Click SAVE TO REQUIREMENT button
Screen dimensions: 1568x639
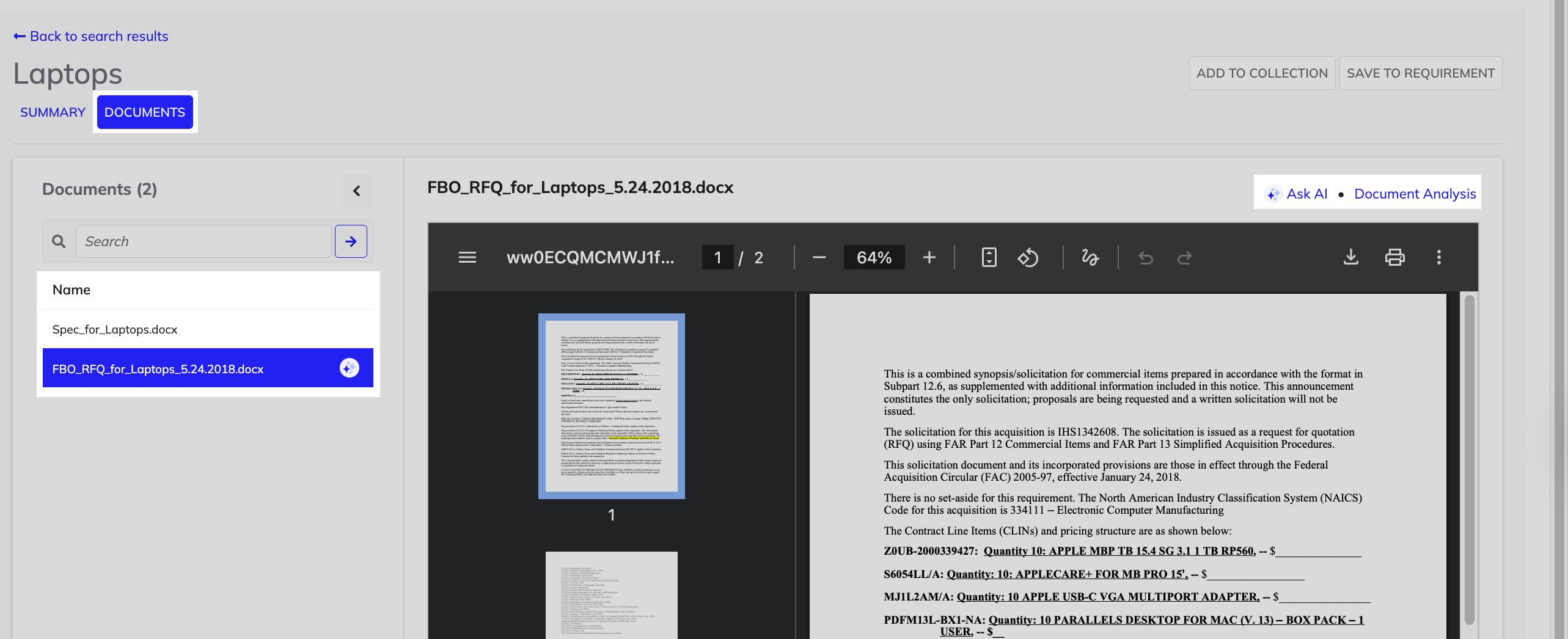point(1421,73)
